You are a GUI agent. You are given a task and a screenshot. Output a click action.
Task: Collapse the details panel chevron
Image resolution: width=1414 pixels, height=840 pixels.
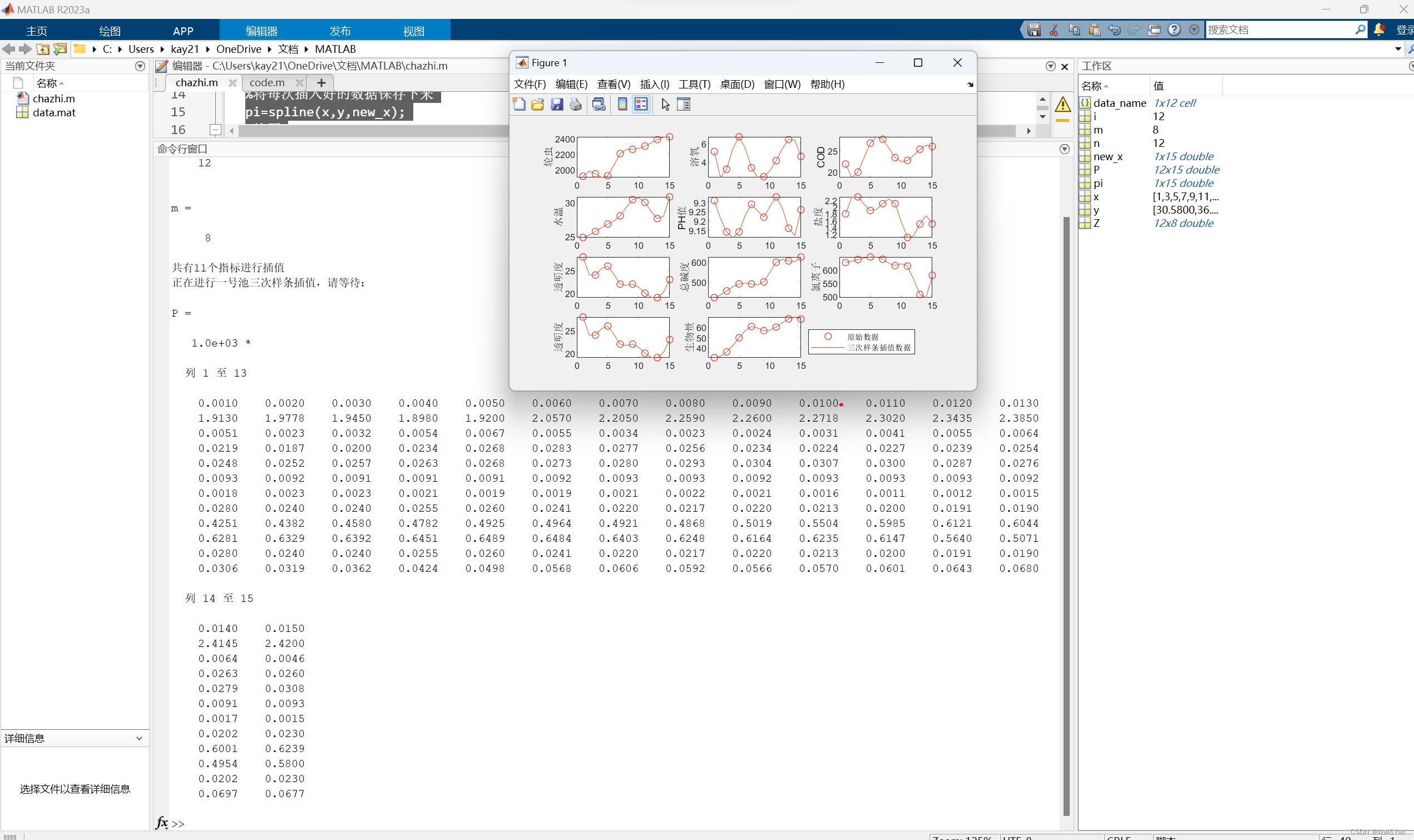point(139,738)
